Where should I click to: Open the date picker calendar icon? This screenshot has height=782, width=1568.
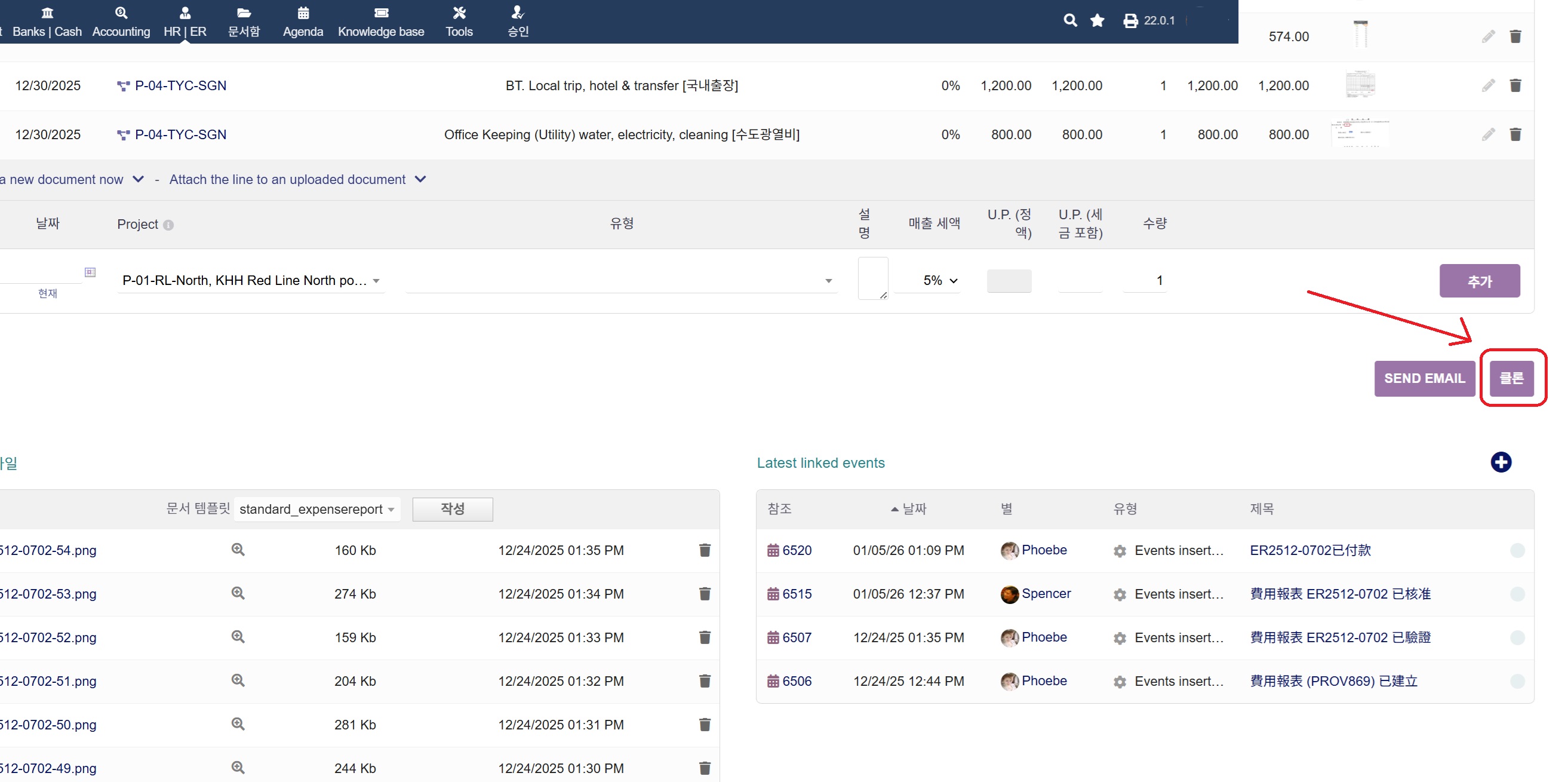click(x=90, y=272)
